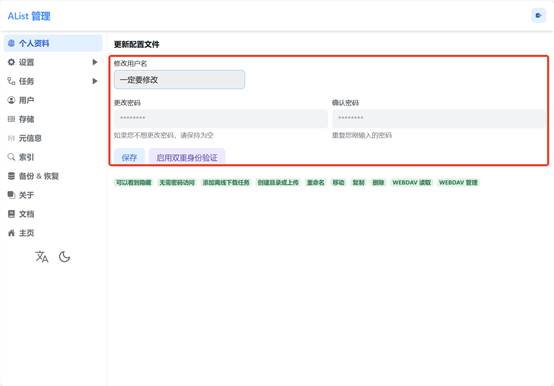554x386 pixels.
Task: Open the language translation icon
Action: [42, 257]
